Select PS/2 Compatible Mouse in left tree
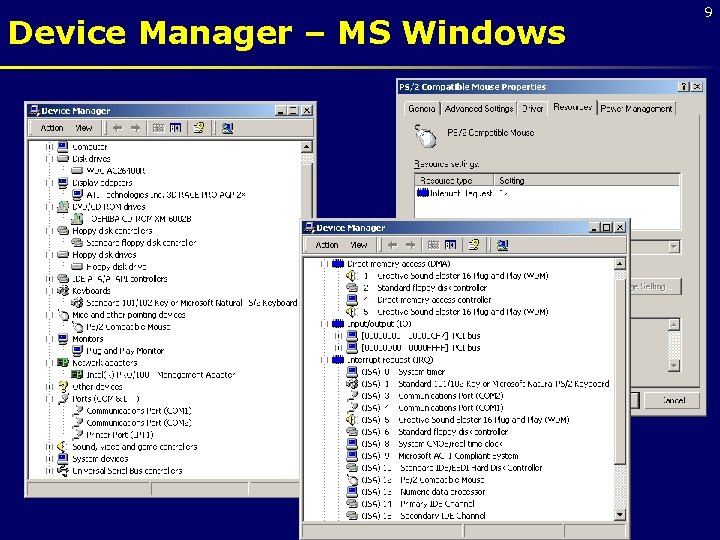 click(128, 327)
